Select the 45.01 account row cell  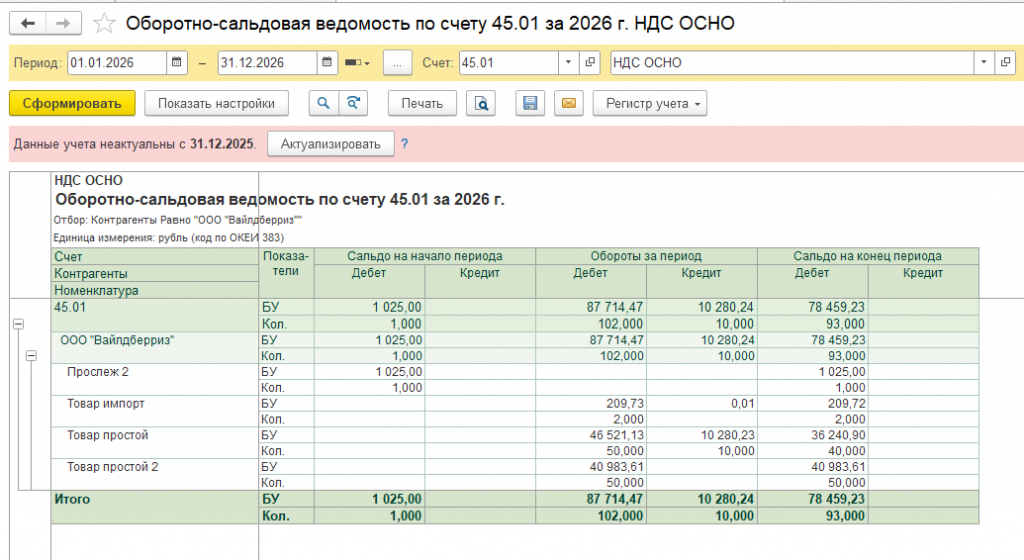(x=155, y=315)
